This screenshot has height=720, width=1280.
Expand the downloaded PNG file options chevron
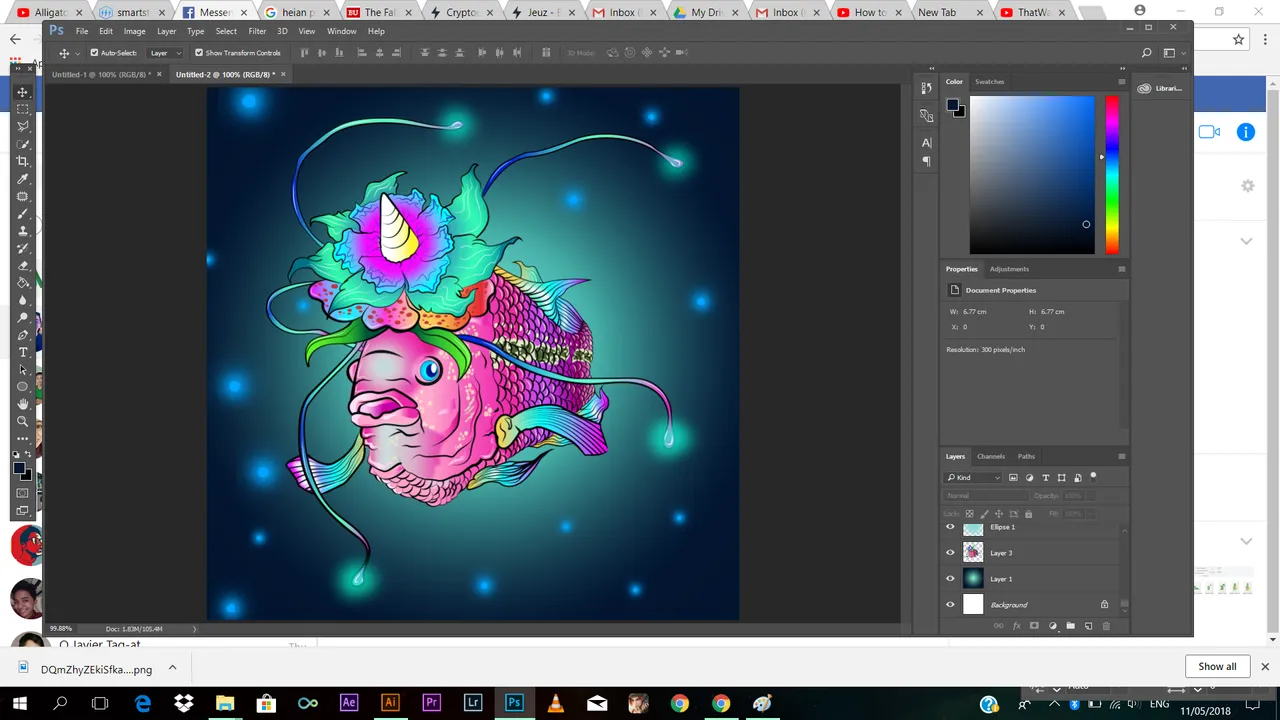(x=172, y=668)
